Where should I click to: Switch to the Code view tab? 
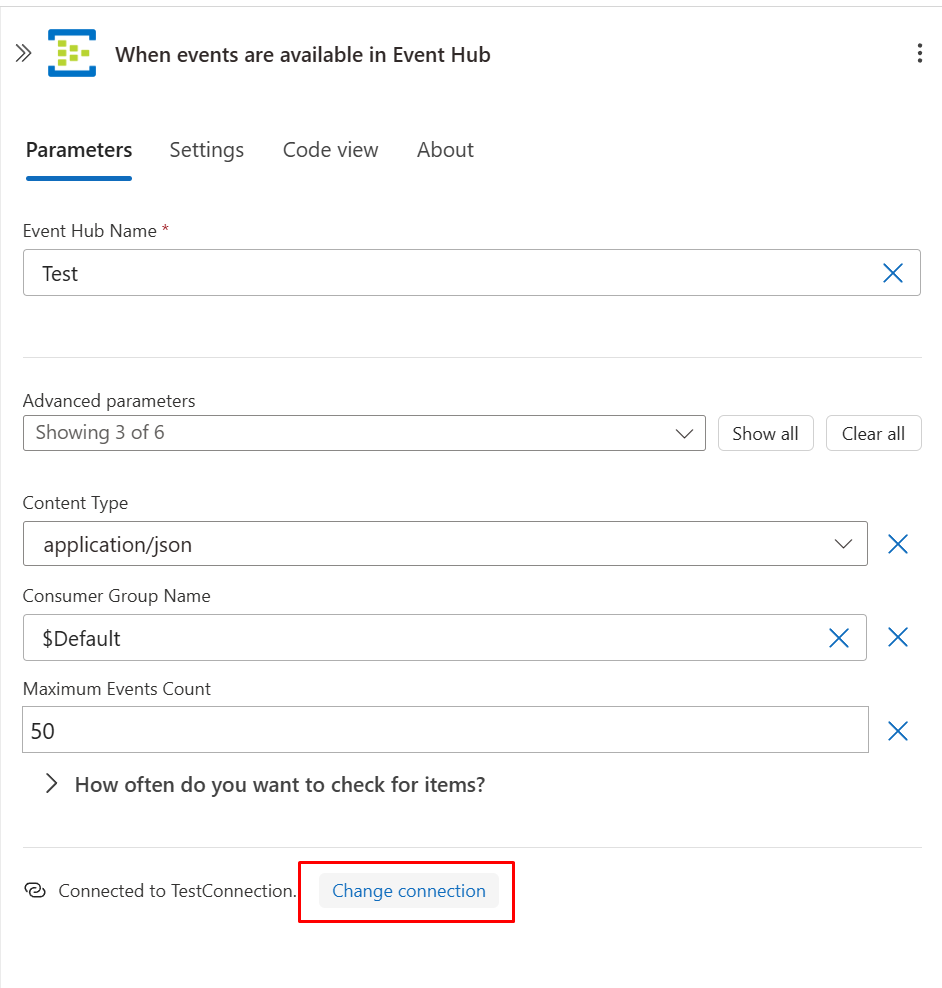[330, 150]
